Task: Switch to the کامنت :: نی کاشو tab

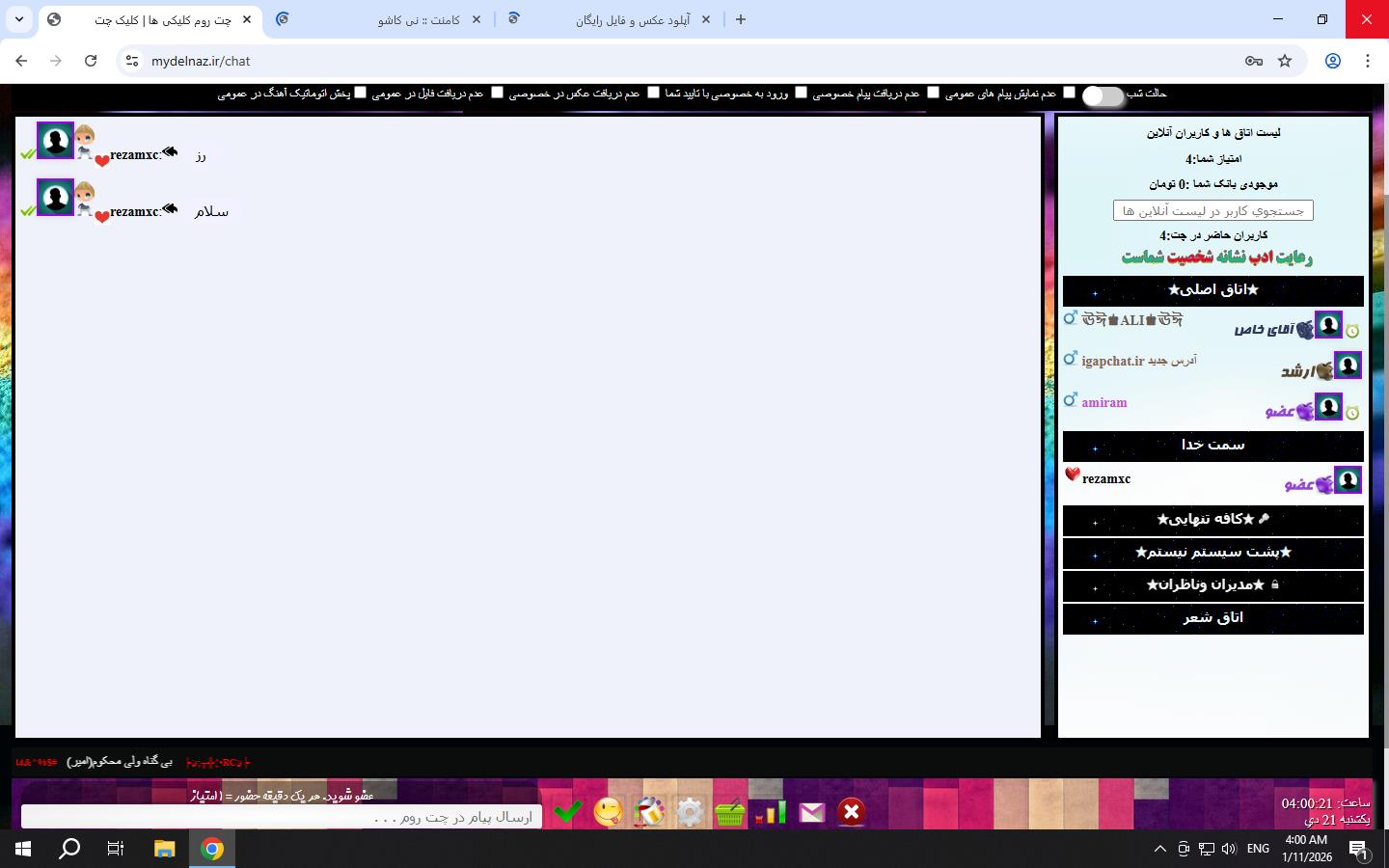Action: 419,19
